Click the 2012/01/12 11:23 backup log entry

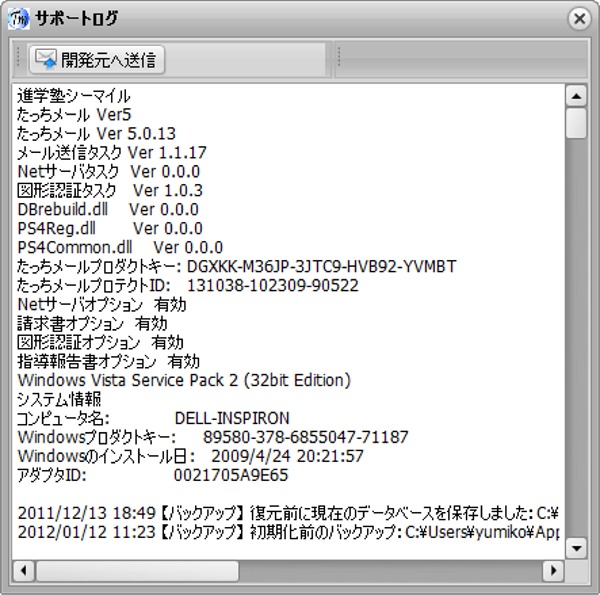point(288,532)
